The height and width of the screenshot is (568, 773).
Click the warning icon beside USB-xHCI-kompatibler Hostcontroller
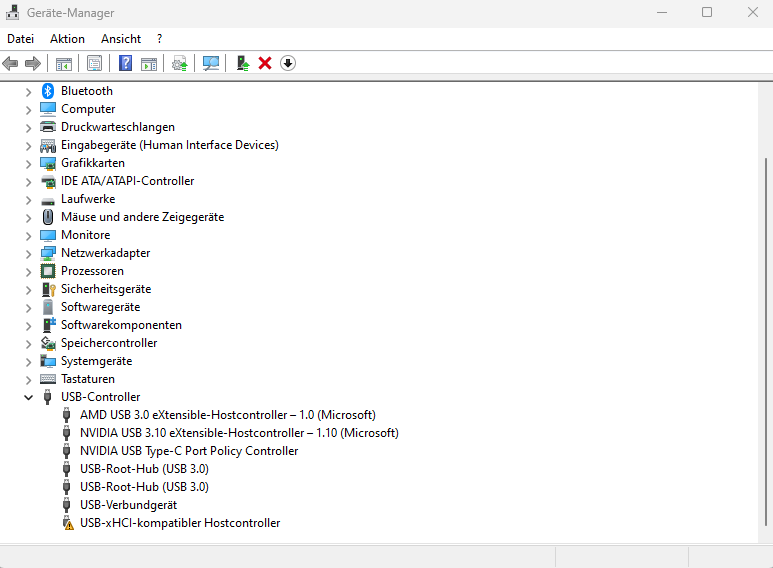point(68,523)
